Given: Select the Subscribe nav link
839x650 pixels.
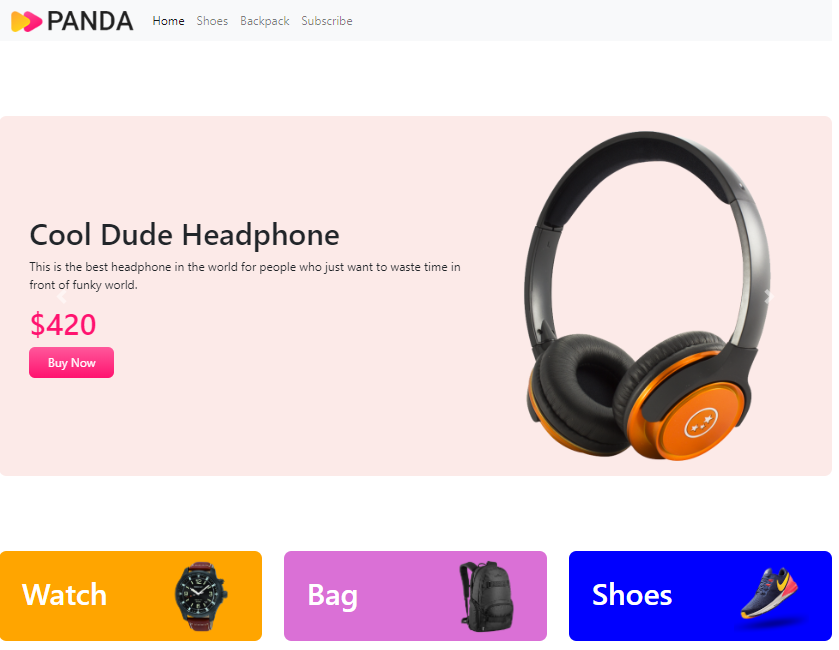Looking at the screenshot, I should [326, 21].
